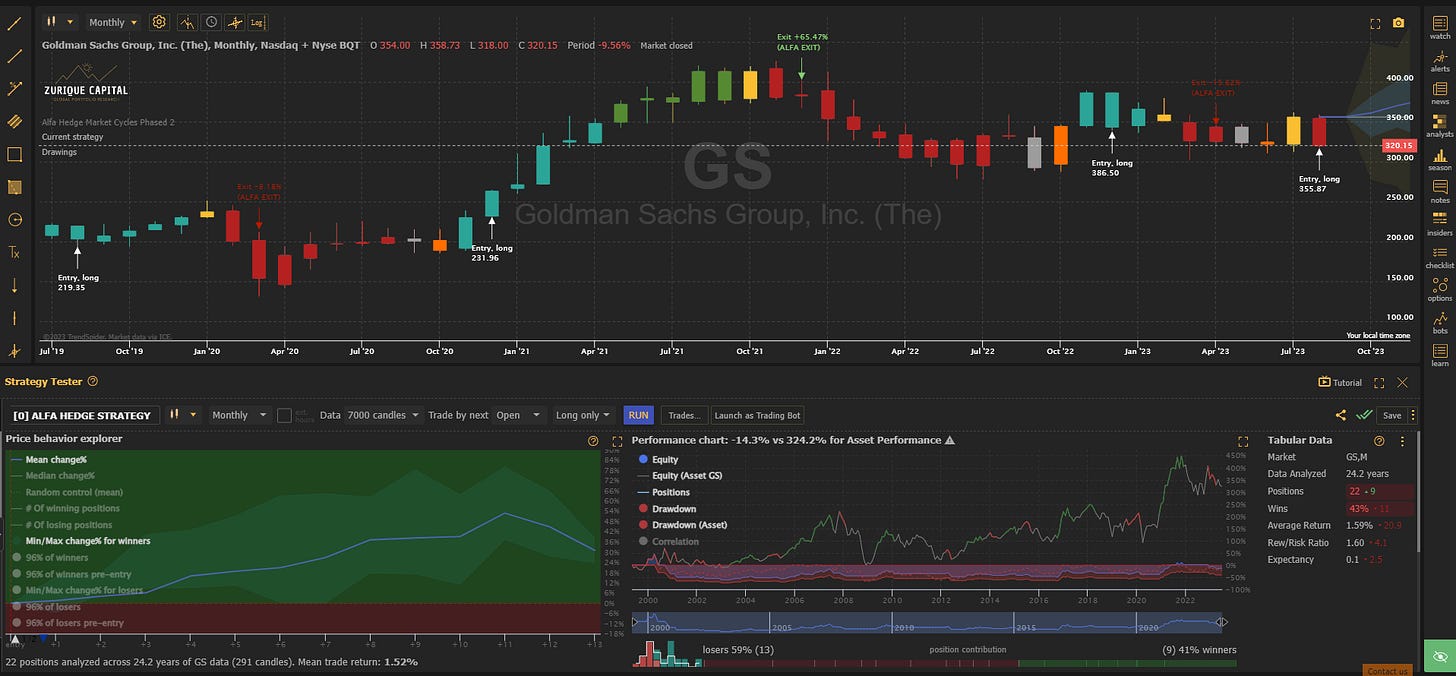Screen dimensions: 1456x676
Task: Take a chart snapshot with camera icon
Action: tap(1398, 23)
